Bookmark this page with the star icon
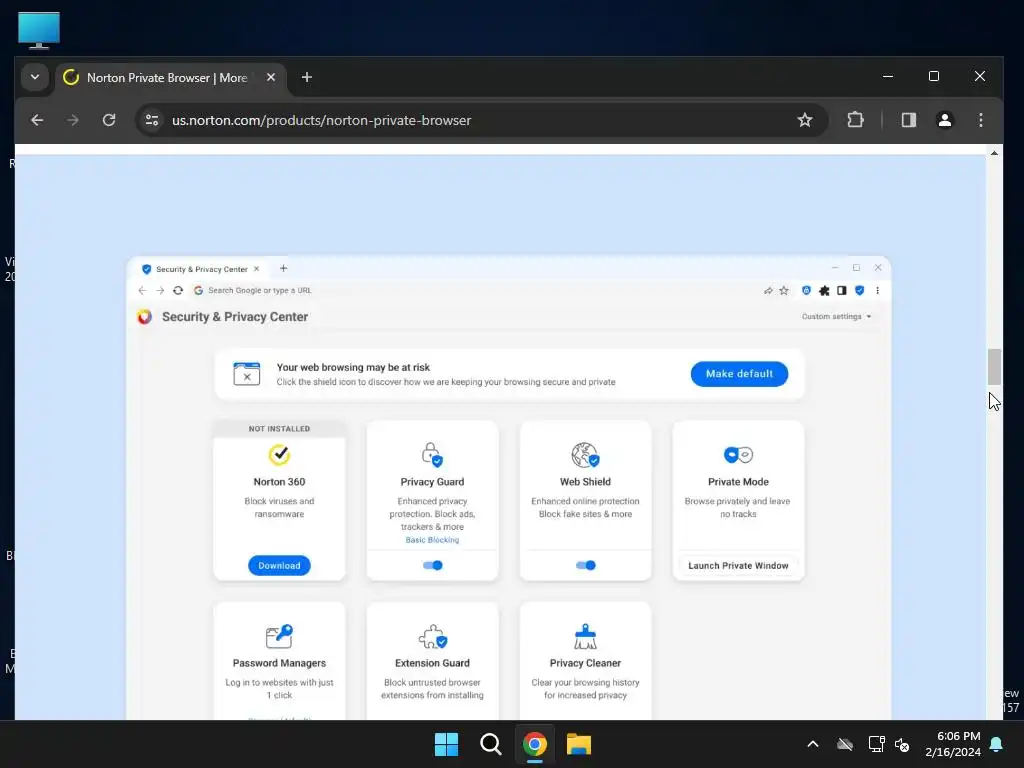 pyautogui.click(x=805, y=120)
